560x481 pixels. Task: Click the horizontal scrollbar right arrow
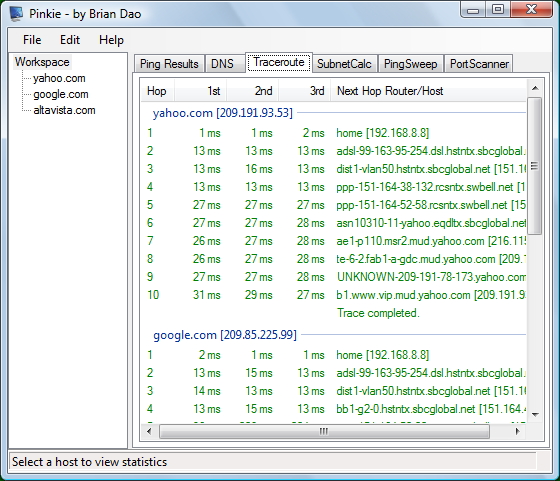tap(518, 431)
